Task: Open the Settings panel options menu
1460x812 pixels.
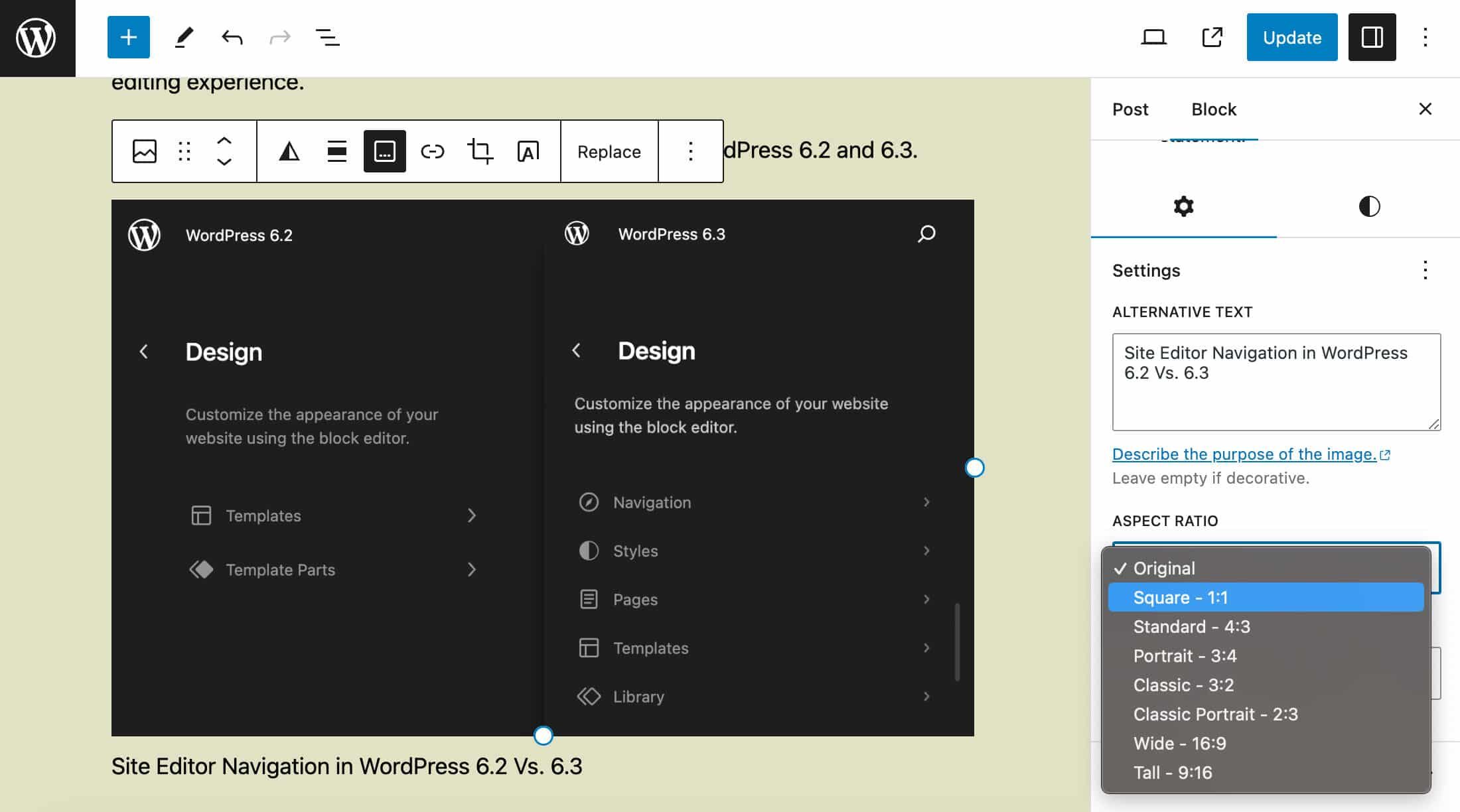Action: pyautogui.click(x=1425, y=270)
